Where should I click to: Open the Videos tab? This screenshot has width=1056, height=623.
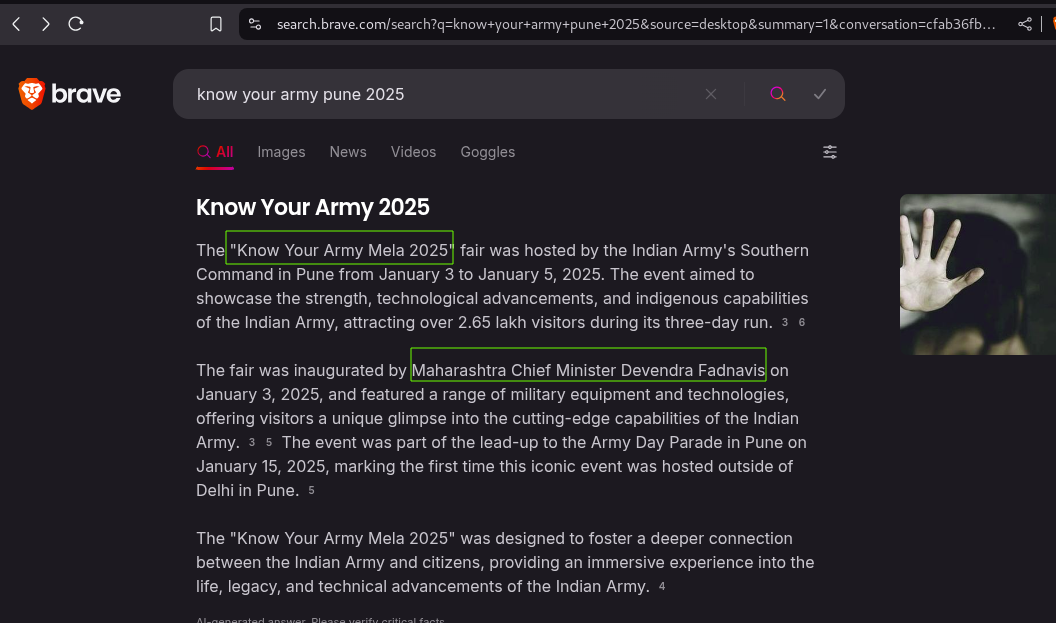(x=413, y=152)
